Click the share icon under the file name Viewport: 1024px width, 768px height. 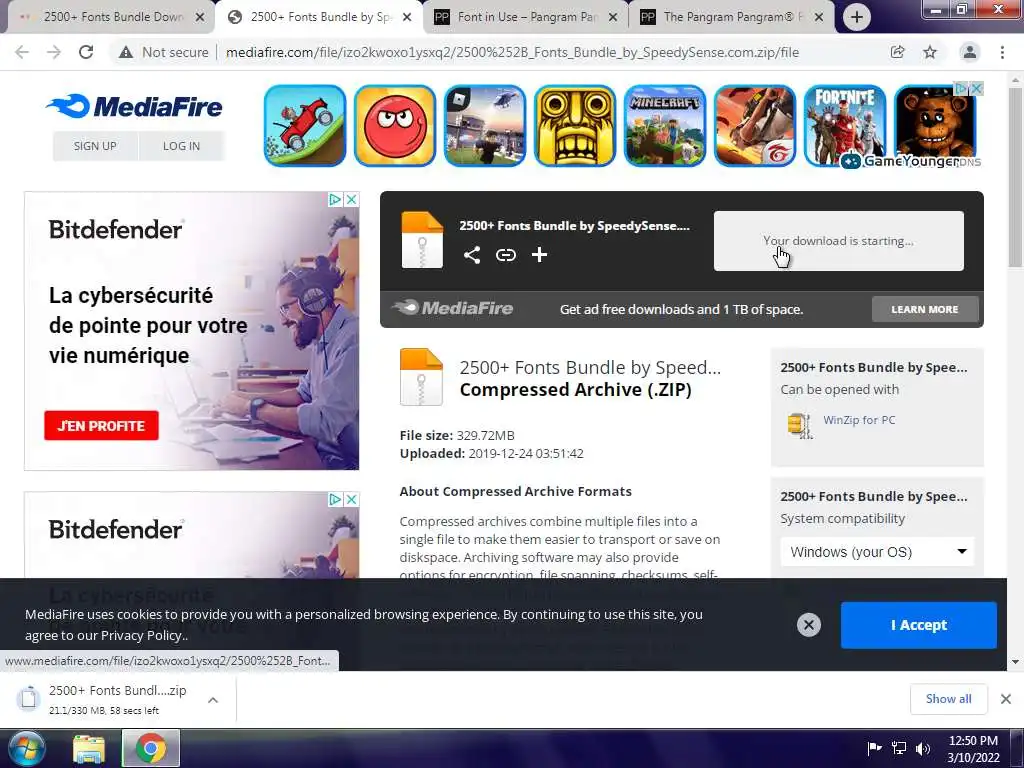pos(472,255)
